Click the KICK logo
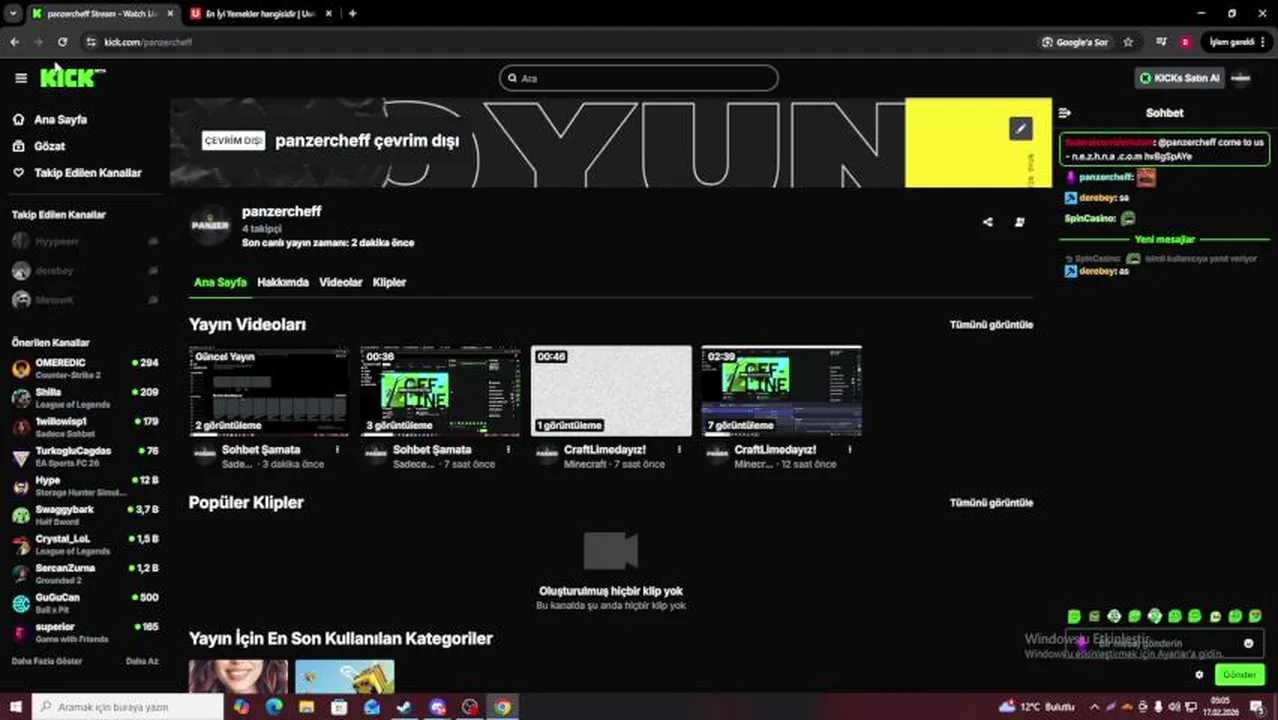 [x=70, y=77]
